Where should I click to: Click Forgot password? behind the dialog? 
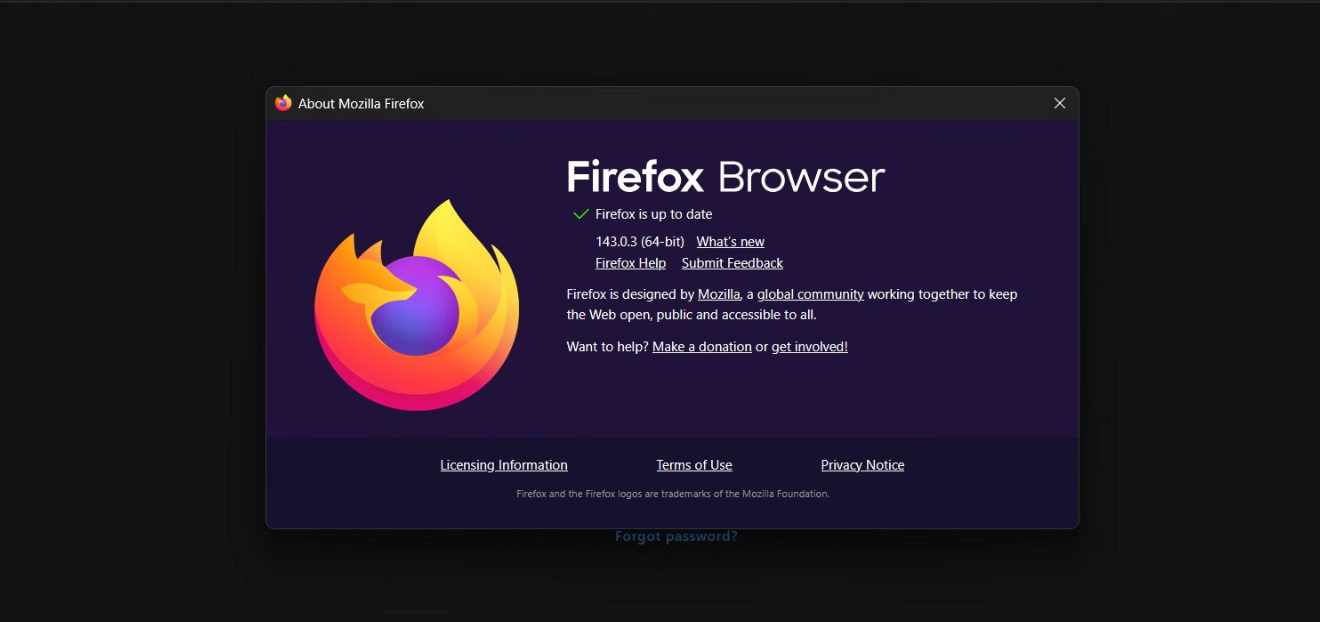676,537
